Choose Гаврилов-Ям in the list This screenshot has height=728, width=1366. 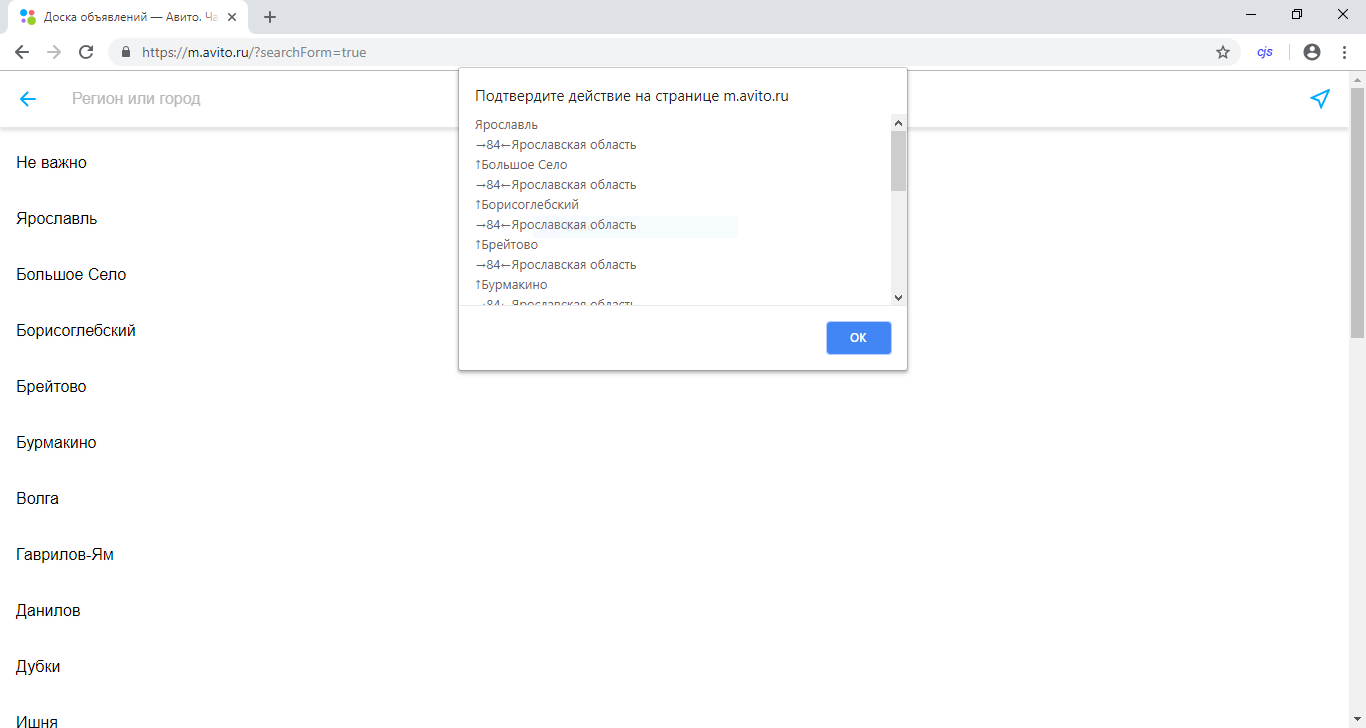[x=65, y=554]
